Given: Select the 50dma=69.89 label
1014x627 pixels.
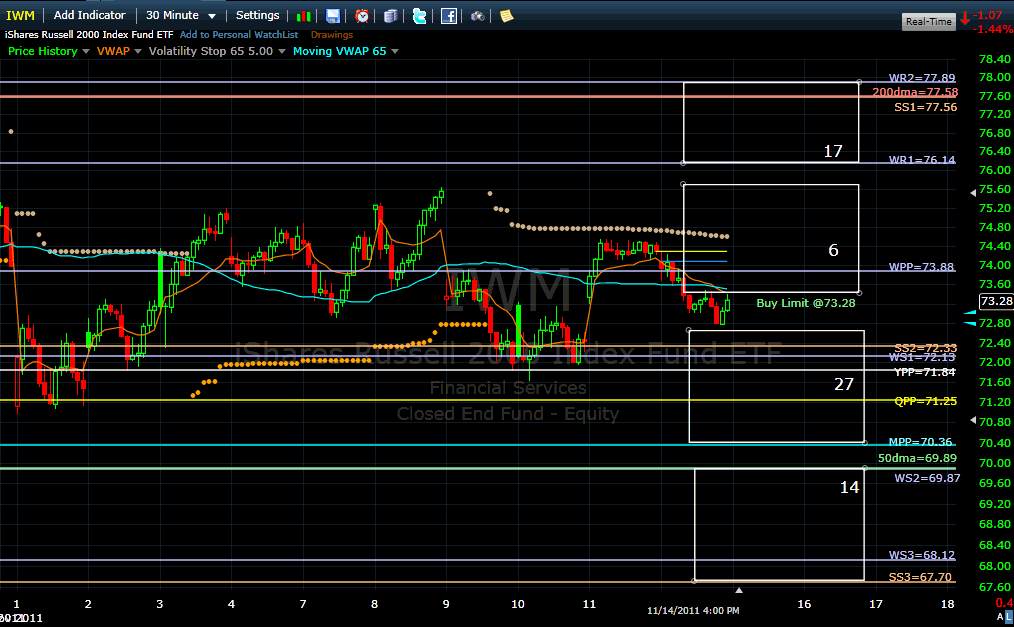Looking at the screenshot, I should click(917, 458).
